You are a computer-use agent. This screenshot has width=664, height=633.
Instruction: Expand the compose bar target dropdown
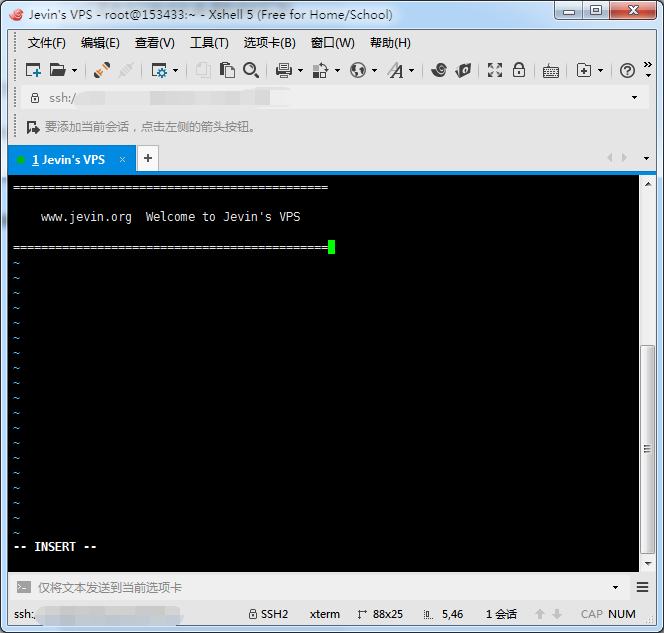[x=615, y=587]
